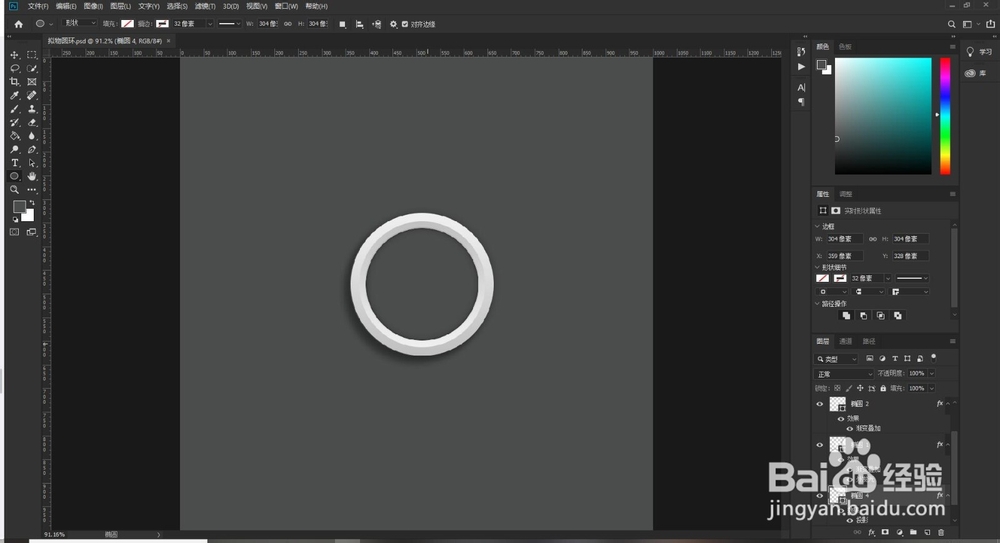
Task: Select the Ellipse shape tool
Action: pos(15,176)
